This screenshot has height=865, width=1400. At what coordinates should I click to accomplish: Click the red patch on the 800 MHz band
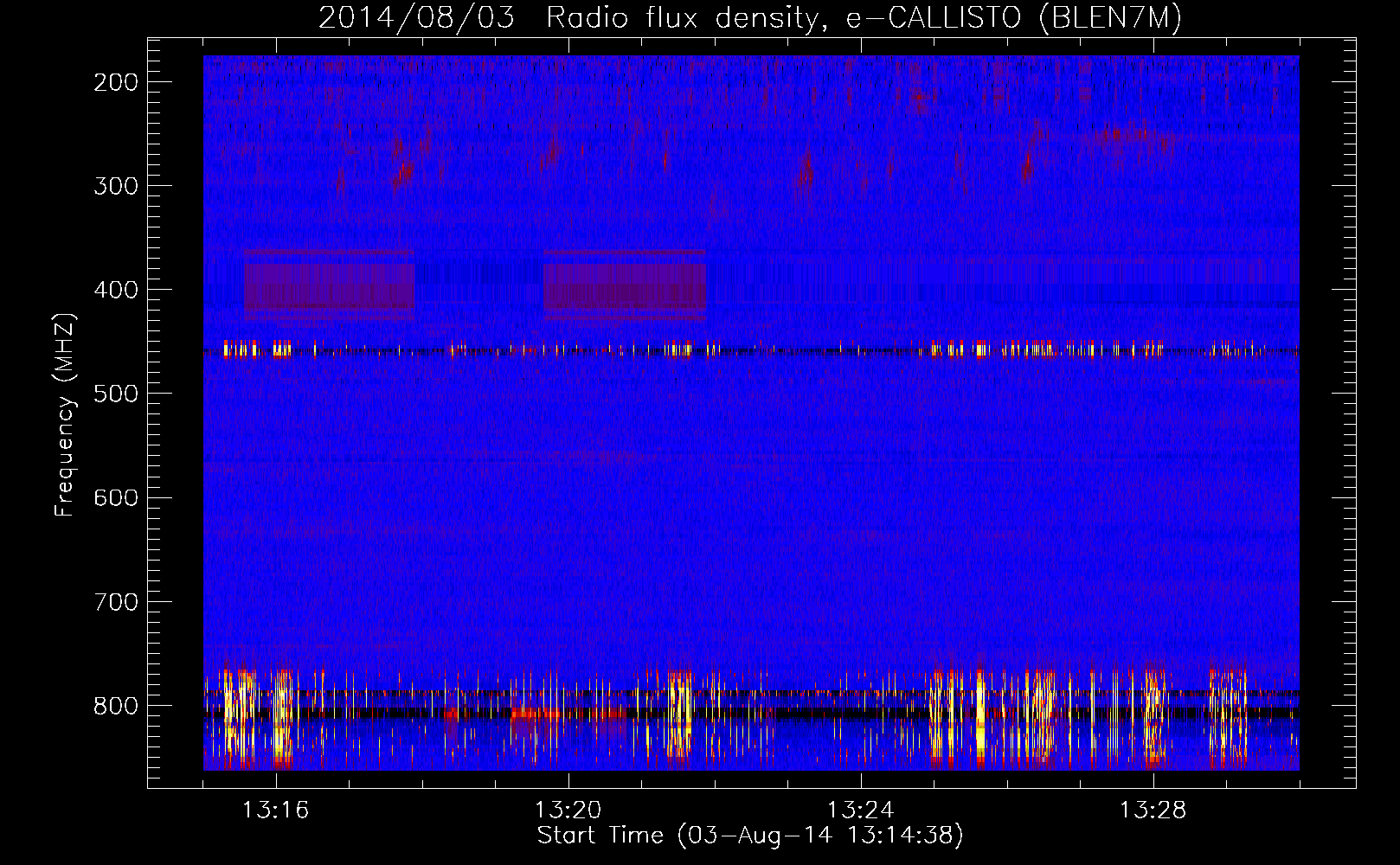[x=536, y=714]
